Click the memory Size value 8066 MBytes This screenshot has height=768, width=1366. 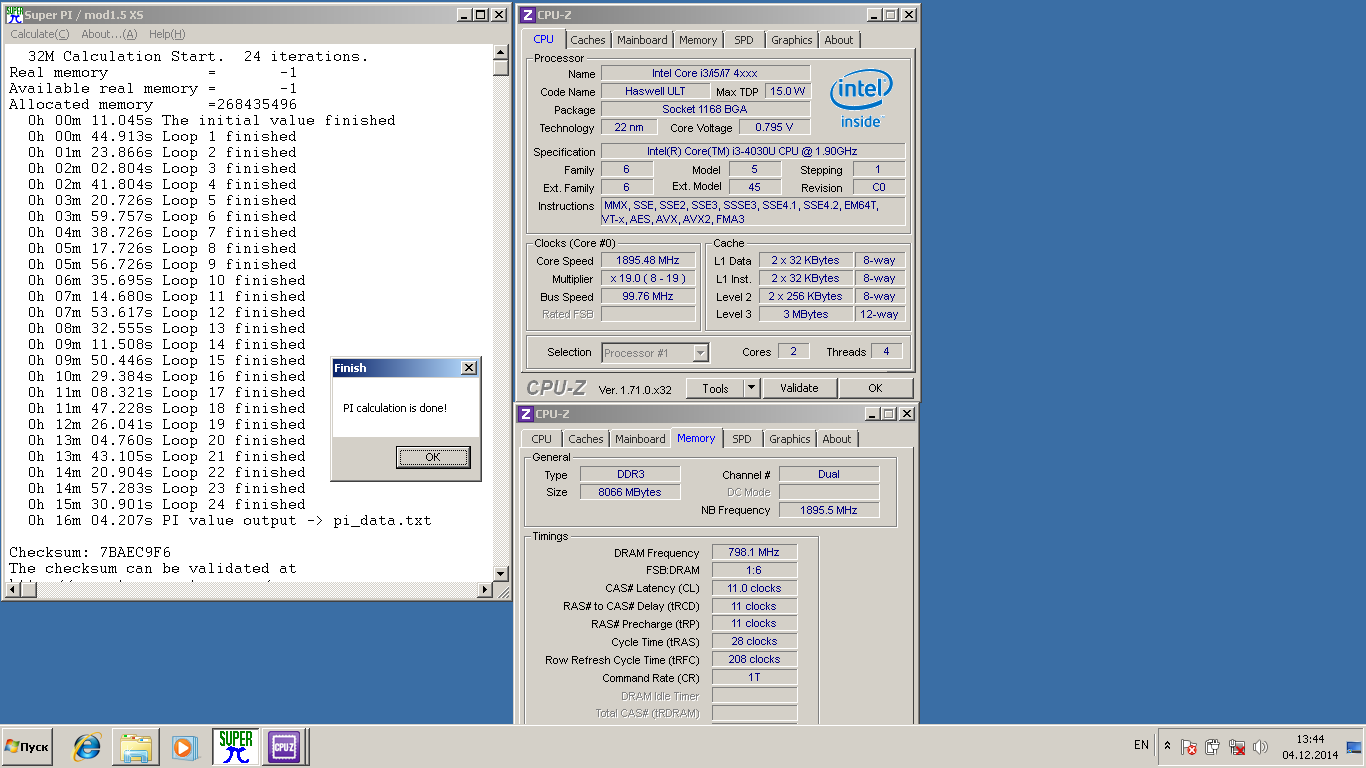(629, 492)
